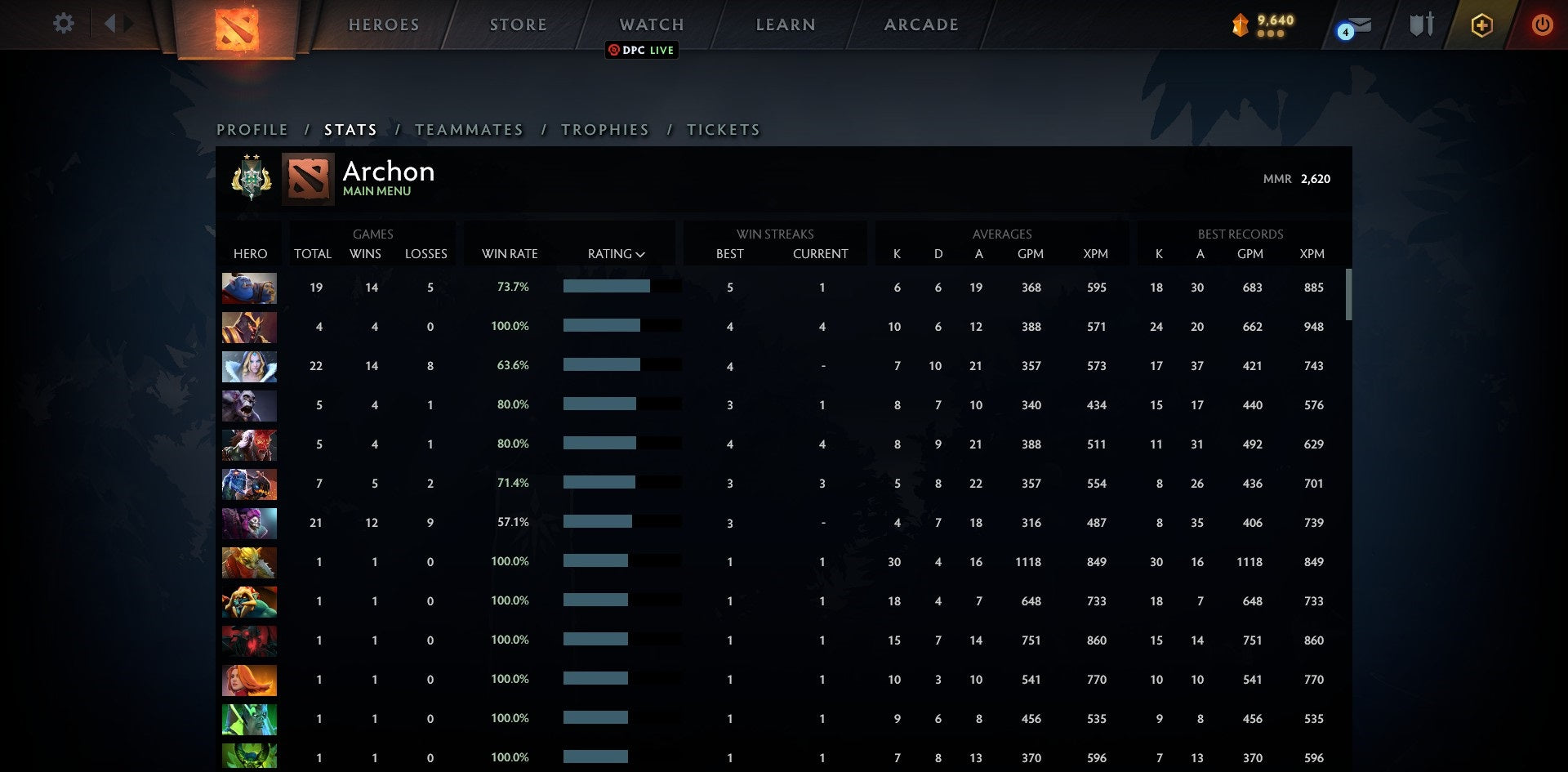Sort by GPM under Averages header
The image size is (1568, 772).
(1030, 254)
